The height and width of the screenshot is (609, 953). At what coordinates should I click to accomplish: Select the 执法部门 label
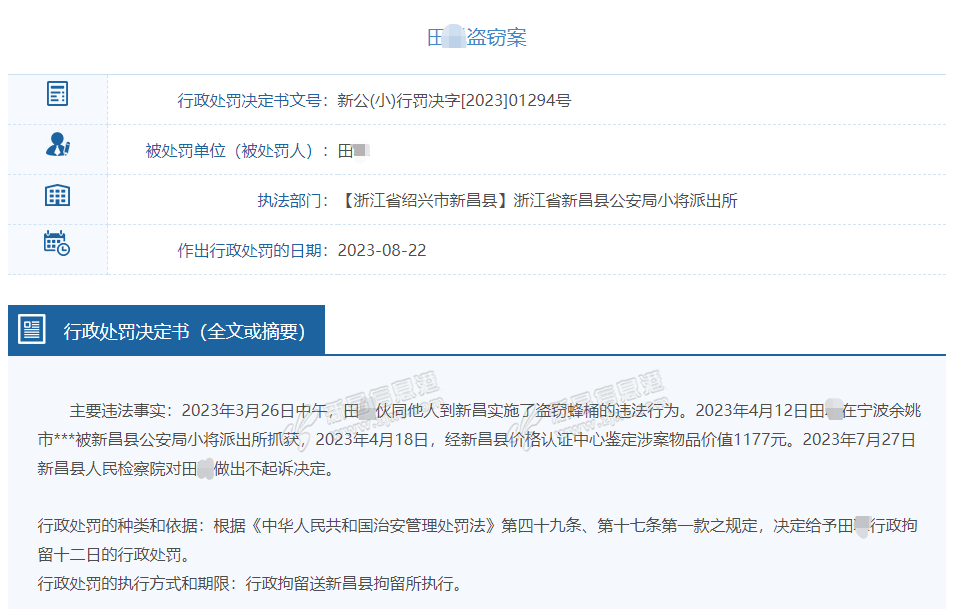[293, 200]
